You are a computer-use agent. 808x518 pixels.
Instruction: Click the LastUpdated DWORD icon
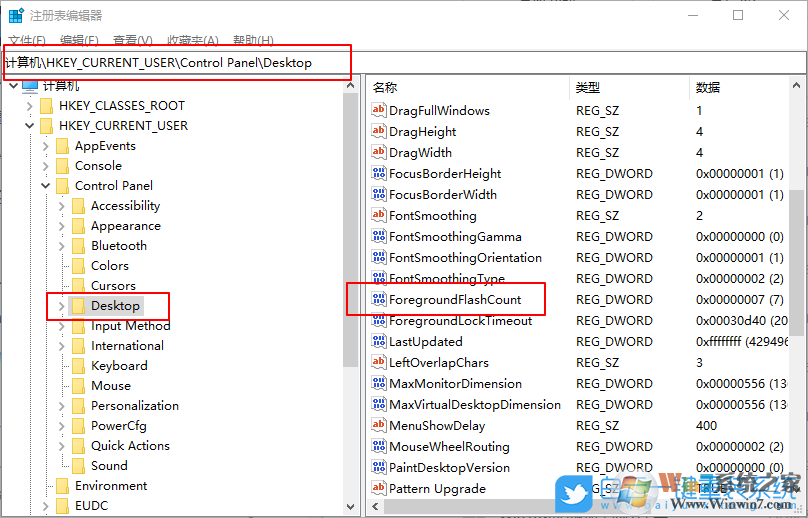[x=379, y=341]
